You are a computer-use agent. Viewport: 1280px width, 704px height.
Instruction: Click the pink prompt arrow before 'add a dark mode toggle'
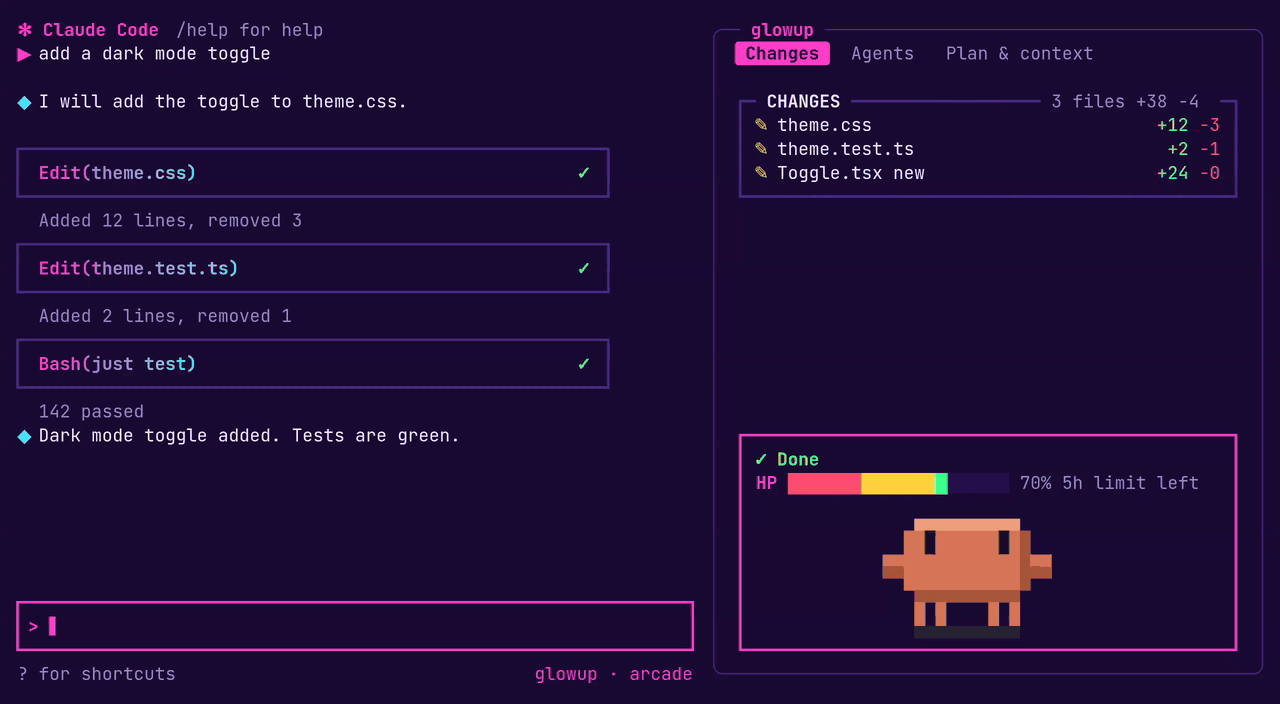point(25,54)
